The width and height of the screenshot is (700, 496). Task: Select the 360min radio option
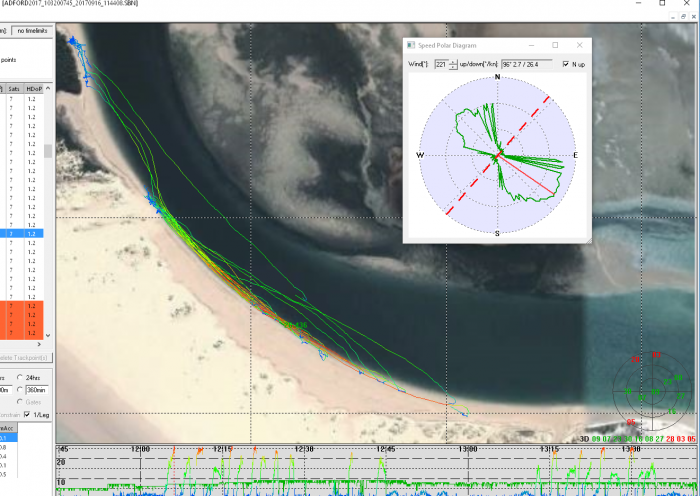(20, 390)
